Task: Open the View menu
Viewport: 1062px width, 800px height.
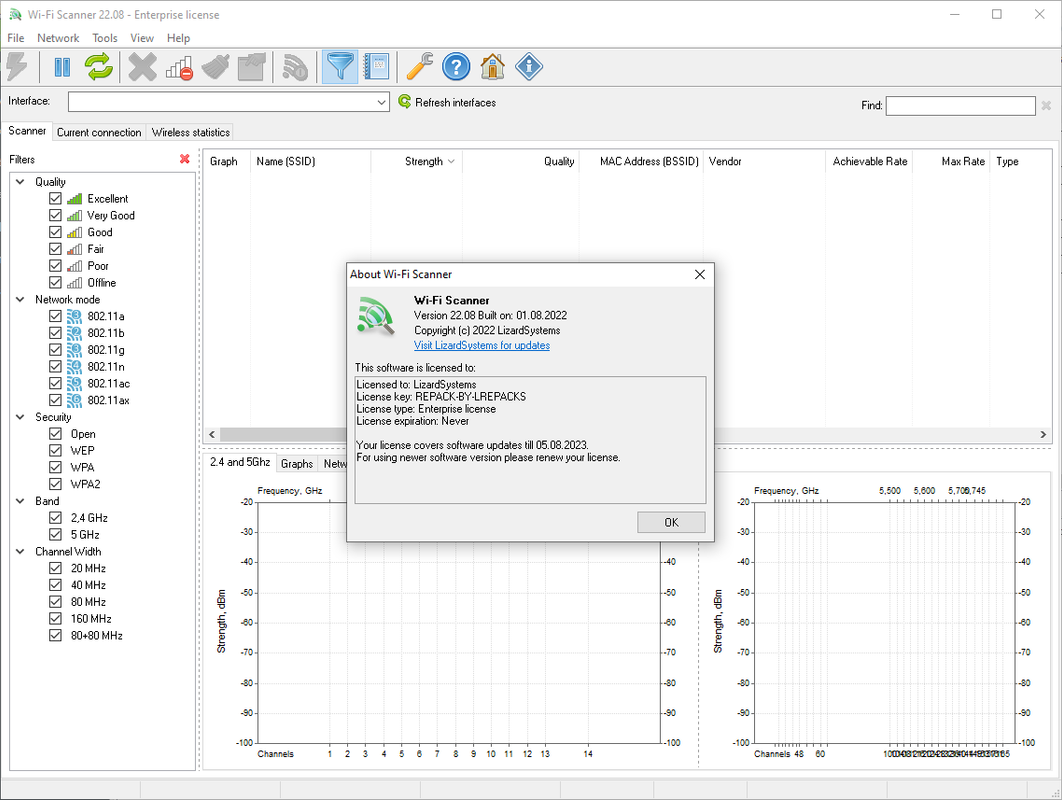Action: click(x=142, y=38)
